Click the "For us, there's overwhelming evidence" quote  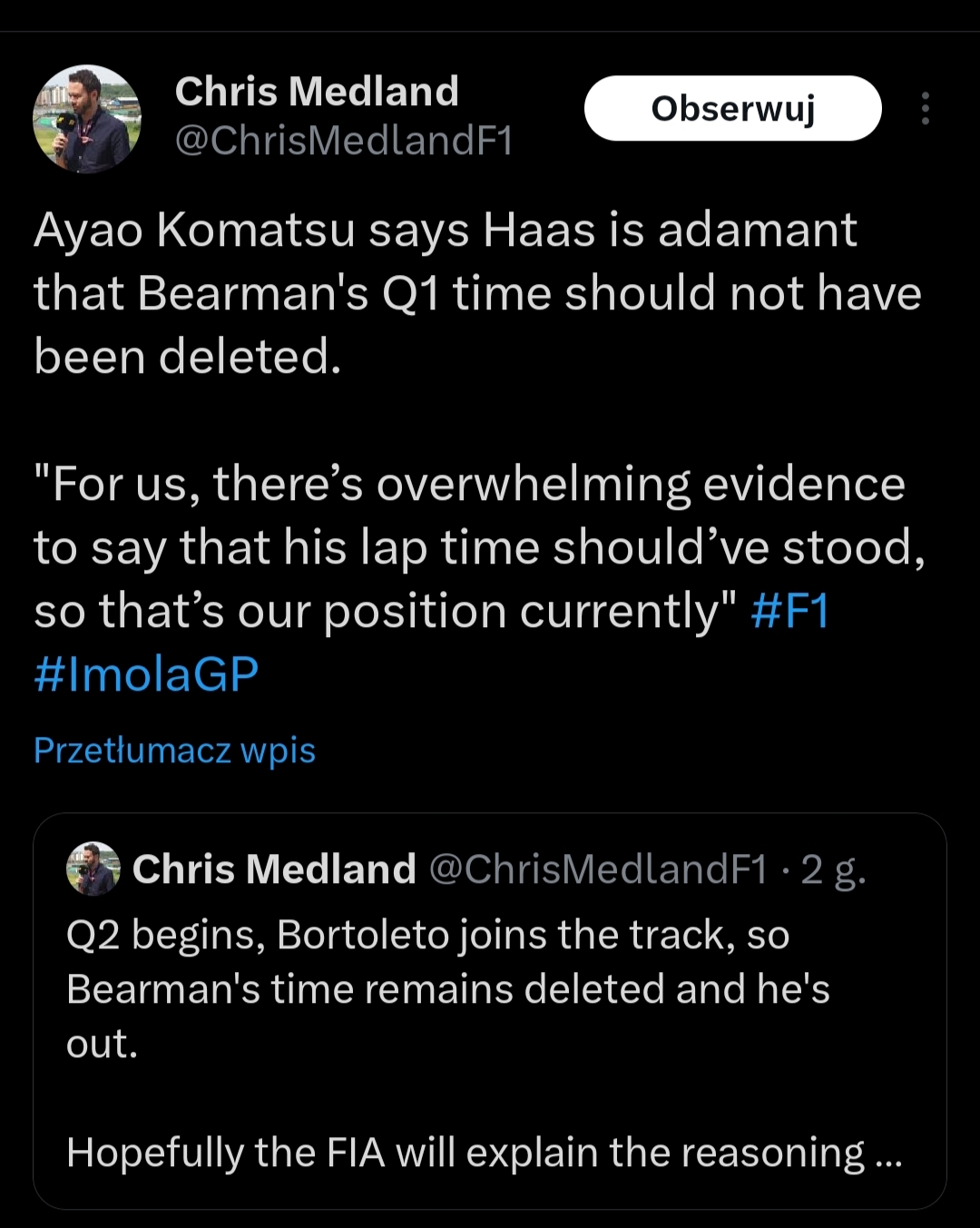tap(469, 484)
